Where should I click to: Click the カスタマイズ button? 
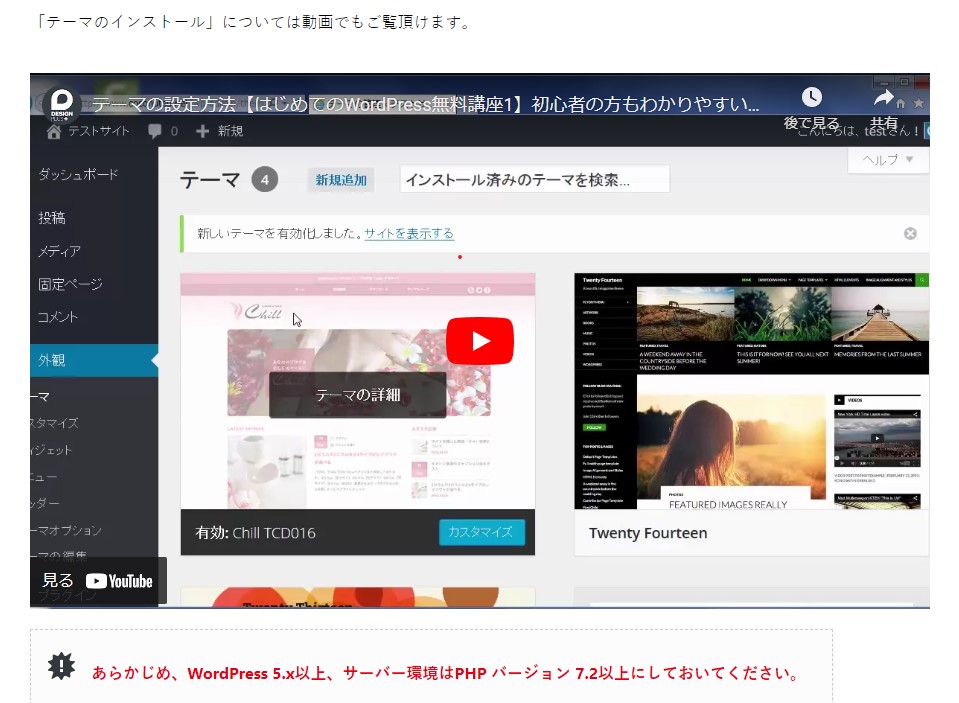coord(481,532)
